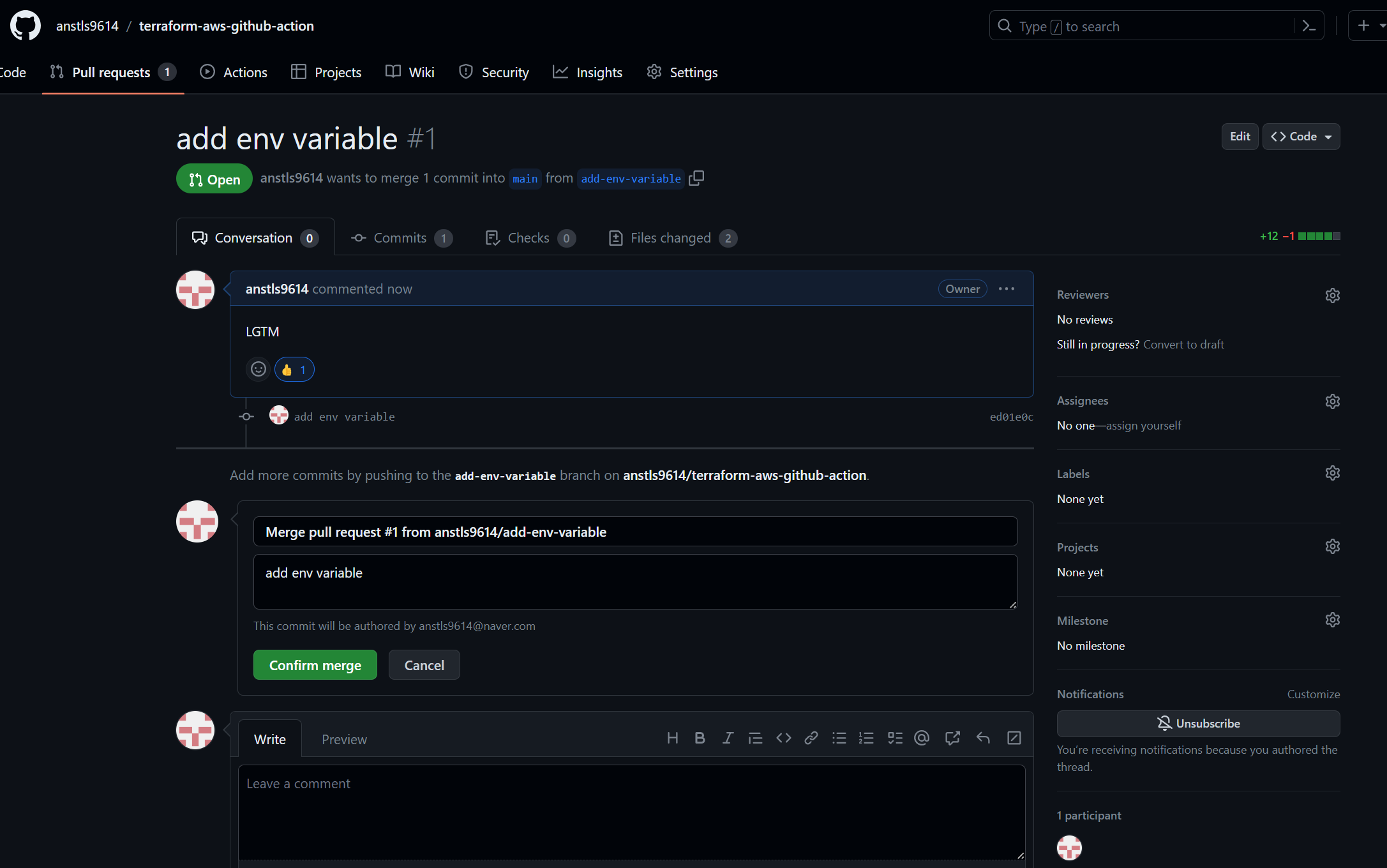Open the add reaction smiley picker

click(x=258, y=370)
